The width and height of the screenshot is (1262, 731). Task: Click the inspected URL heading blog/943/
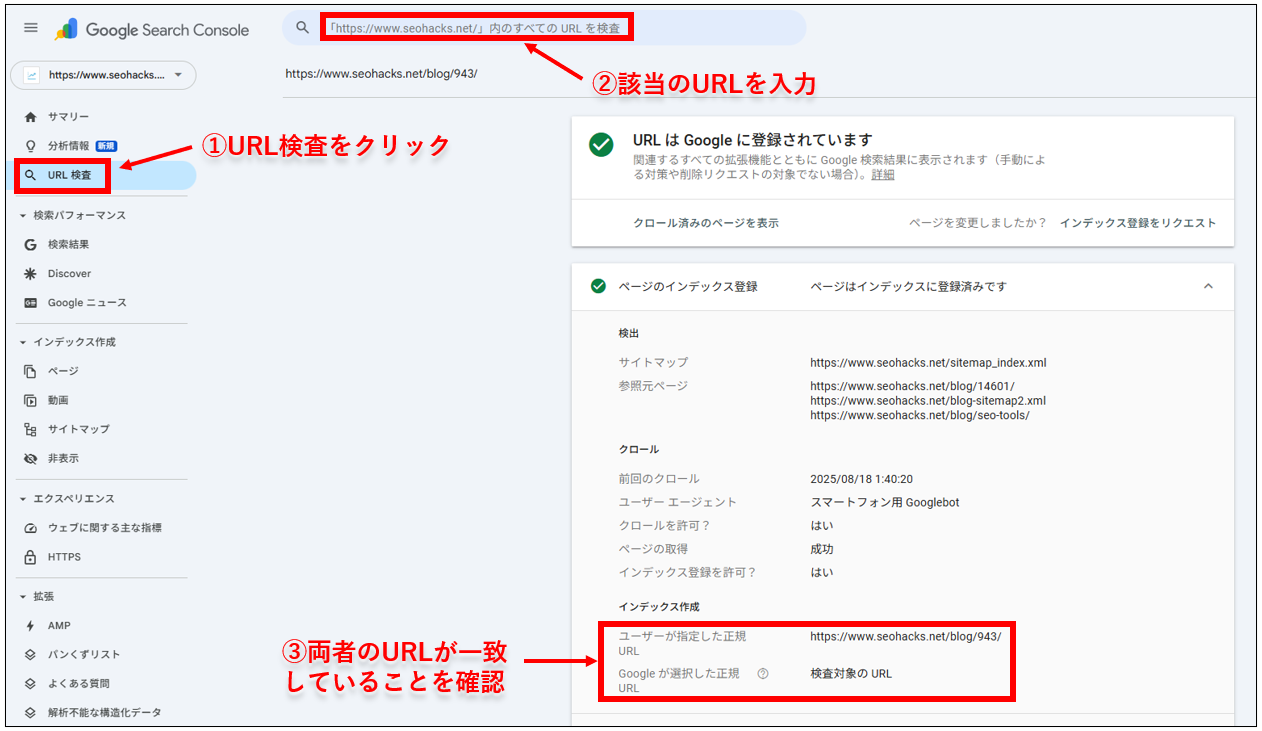tap(382, 74)
